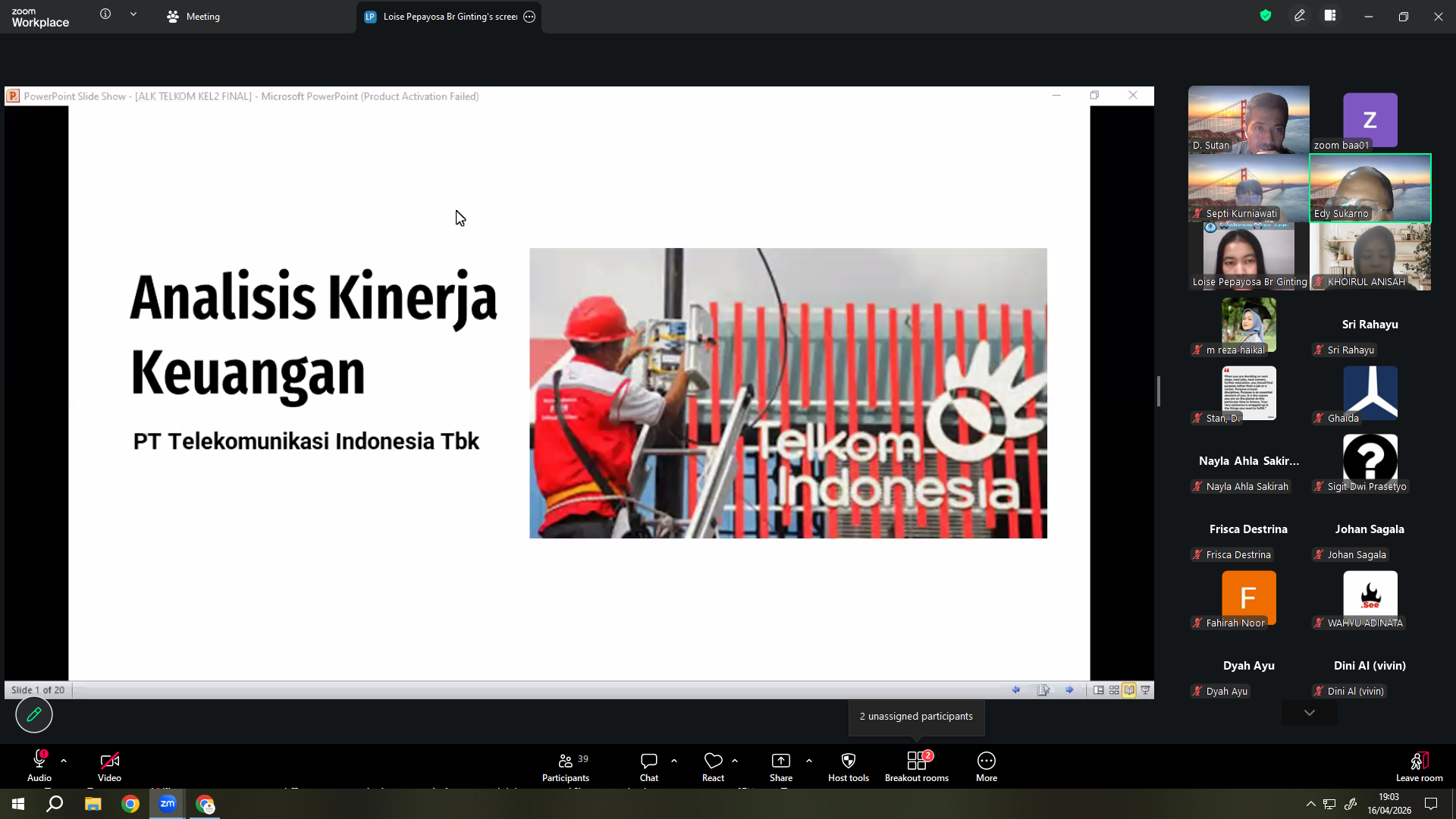The height and width of the screenshot is (819, 1456).
Task: Open the React emoji menu
Action: tap(713, 766)
